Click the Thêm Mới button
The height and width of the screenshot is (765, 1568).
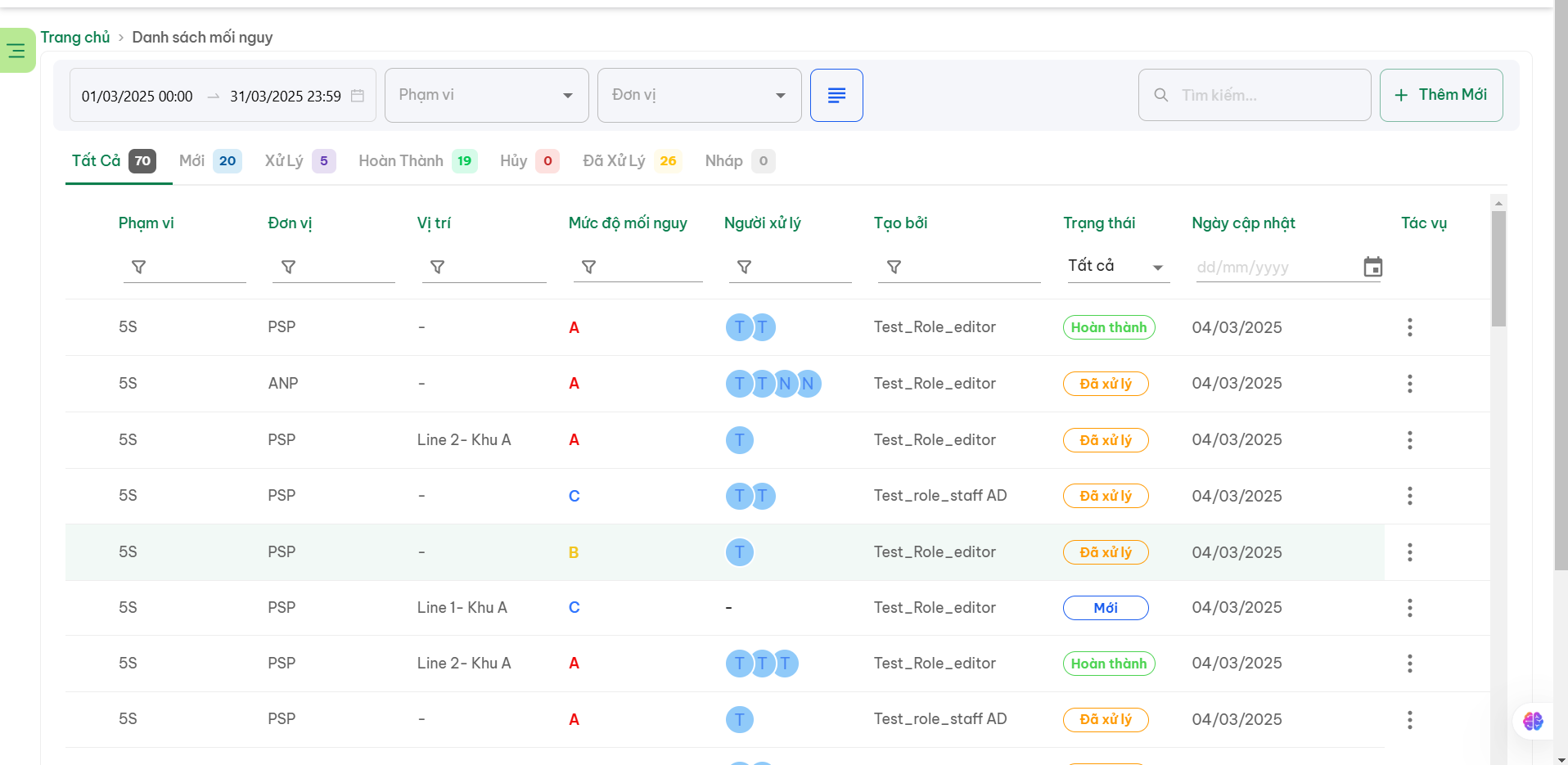1441,95
